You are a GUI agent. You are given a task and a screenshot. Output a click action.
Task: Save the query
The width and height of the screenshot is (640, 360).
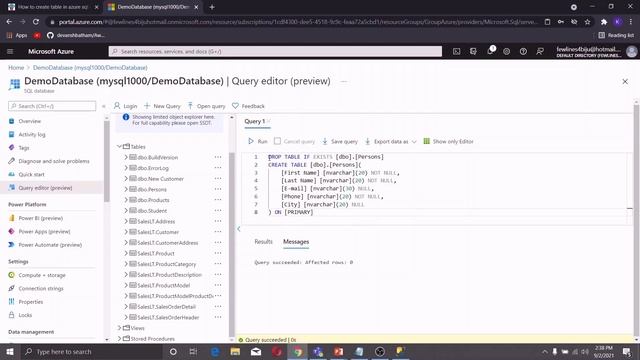coord(340,141)
